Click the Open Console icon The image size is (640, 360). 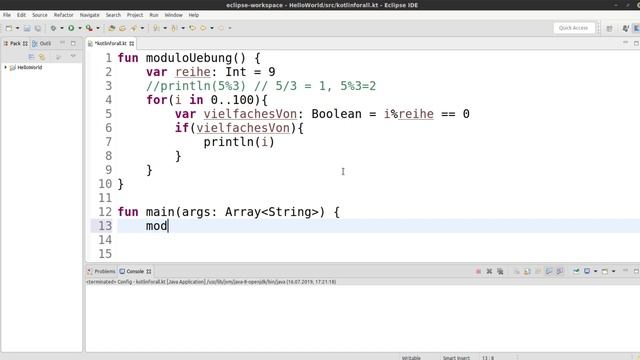tap(605, 271)
